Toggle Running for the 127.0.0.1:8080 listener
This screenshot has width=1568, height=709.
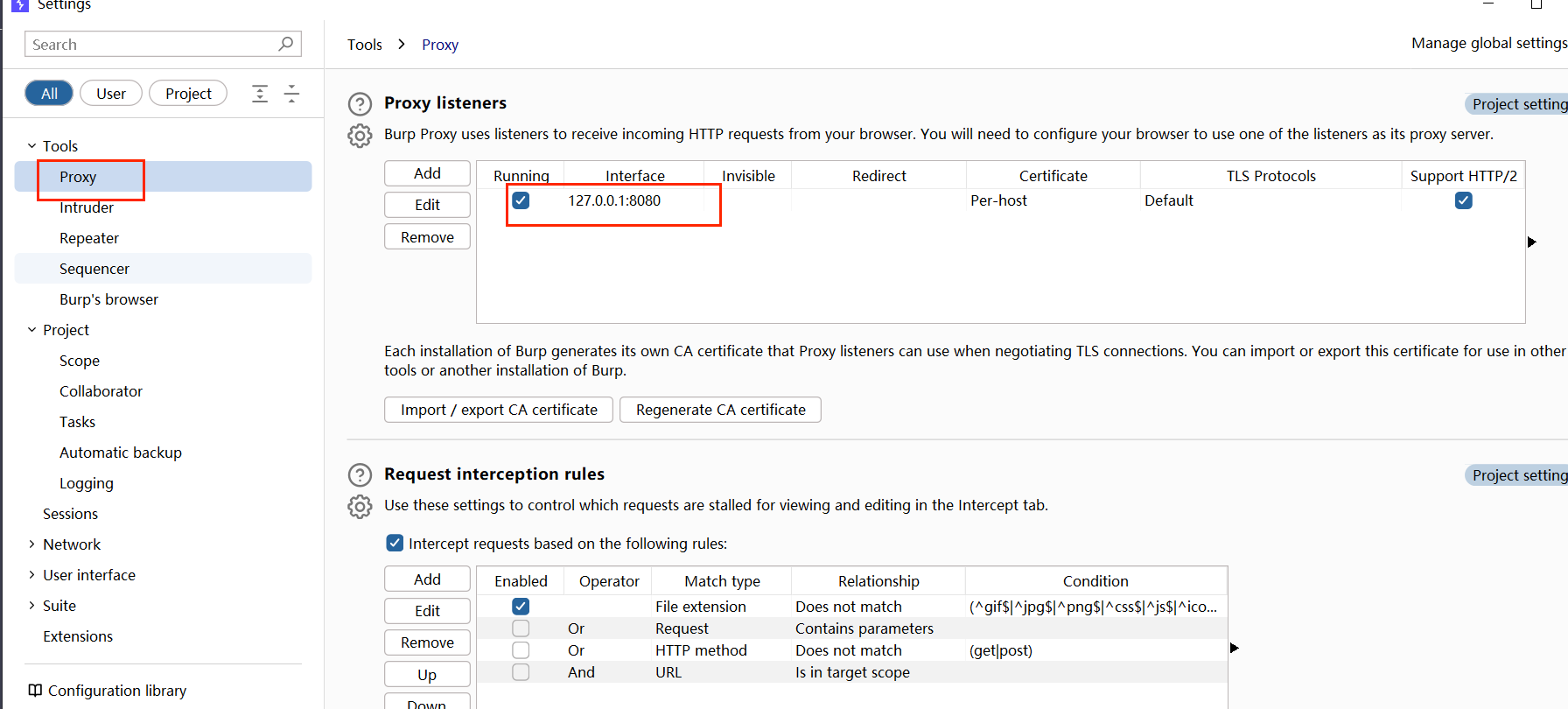click(521, 200)
